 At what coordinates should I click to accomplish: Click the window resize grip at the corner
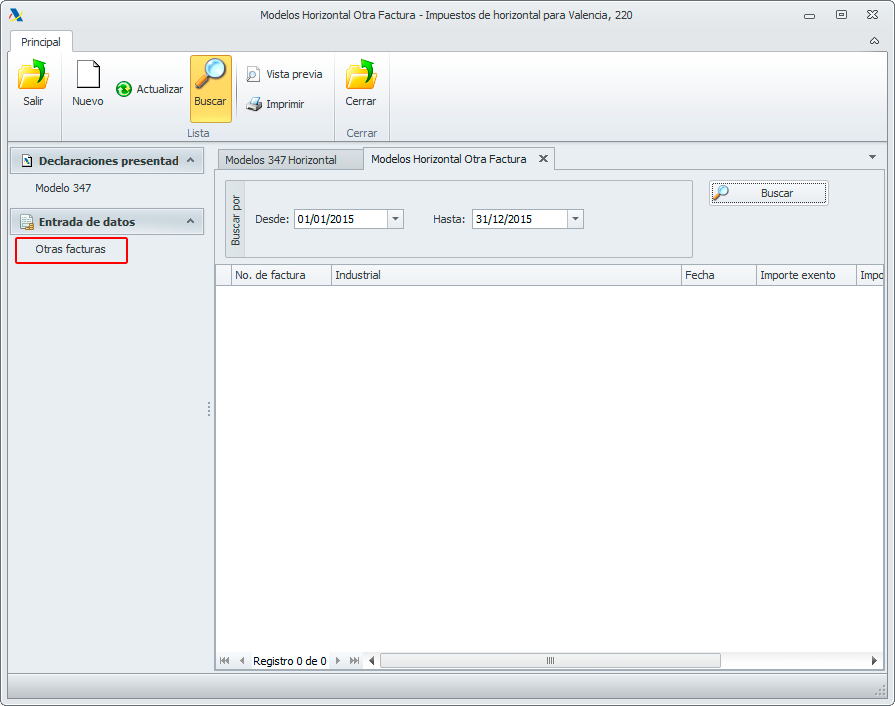click(x=880, y=691)
